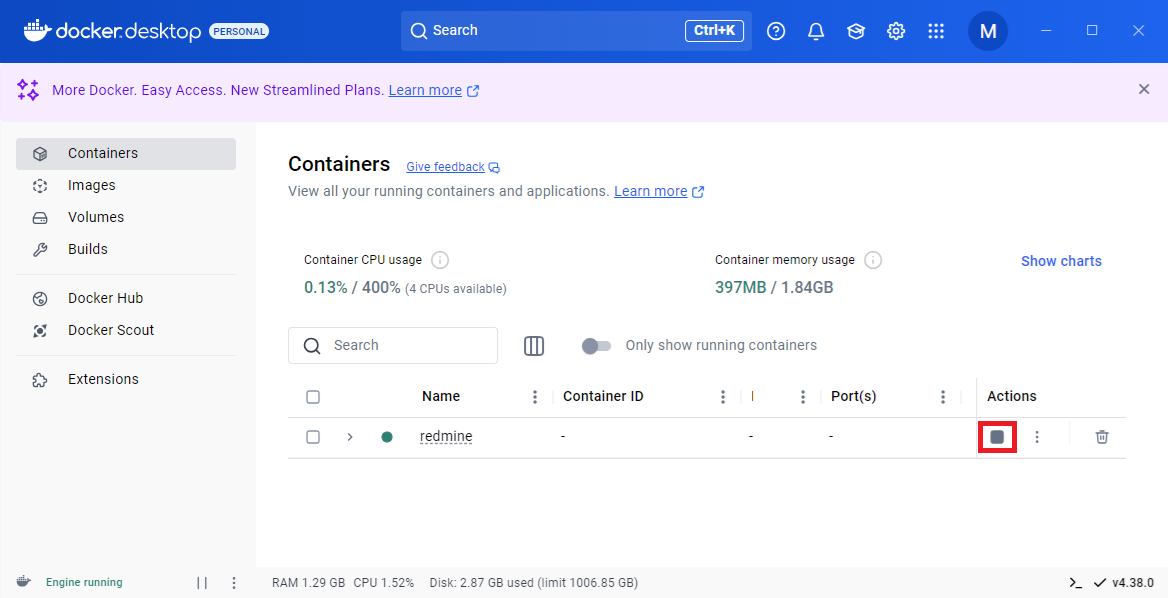Pause the Docker engine in status bar
The image size is (1168, 598).
(202, 582)
